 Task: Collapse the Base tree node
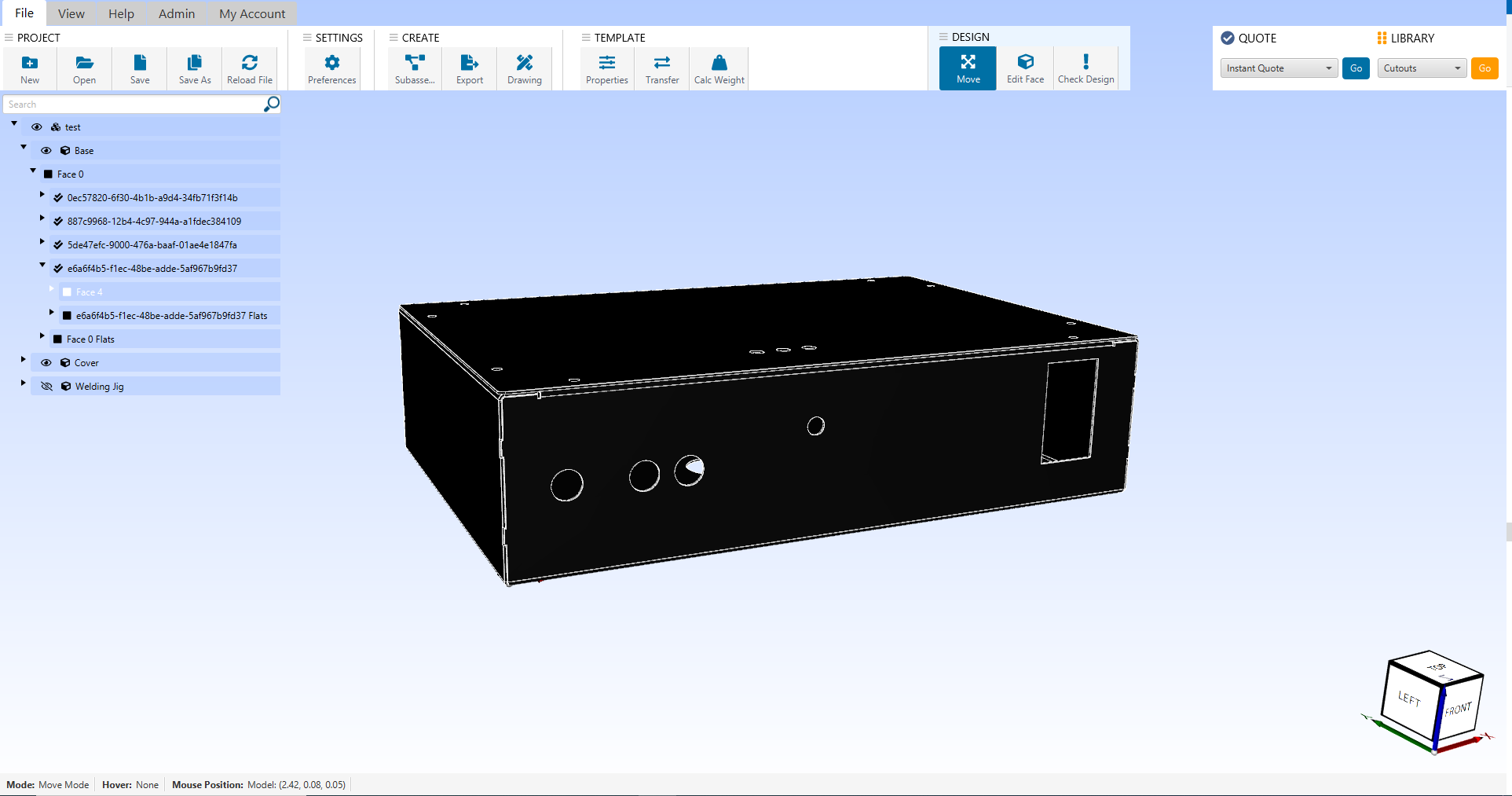pos(24,147)
